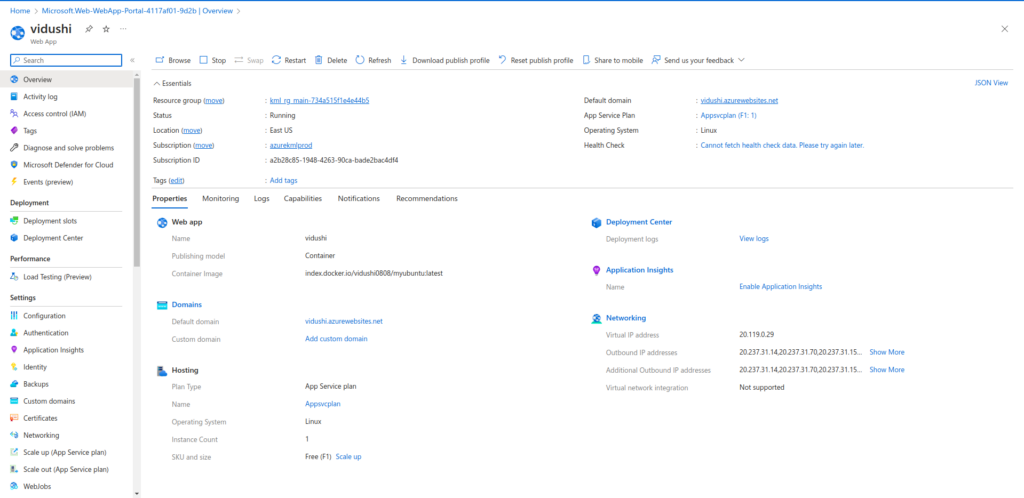Open more options ellipsis next to vidushi

pos(123,29)
